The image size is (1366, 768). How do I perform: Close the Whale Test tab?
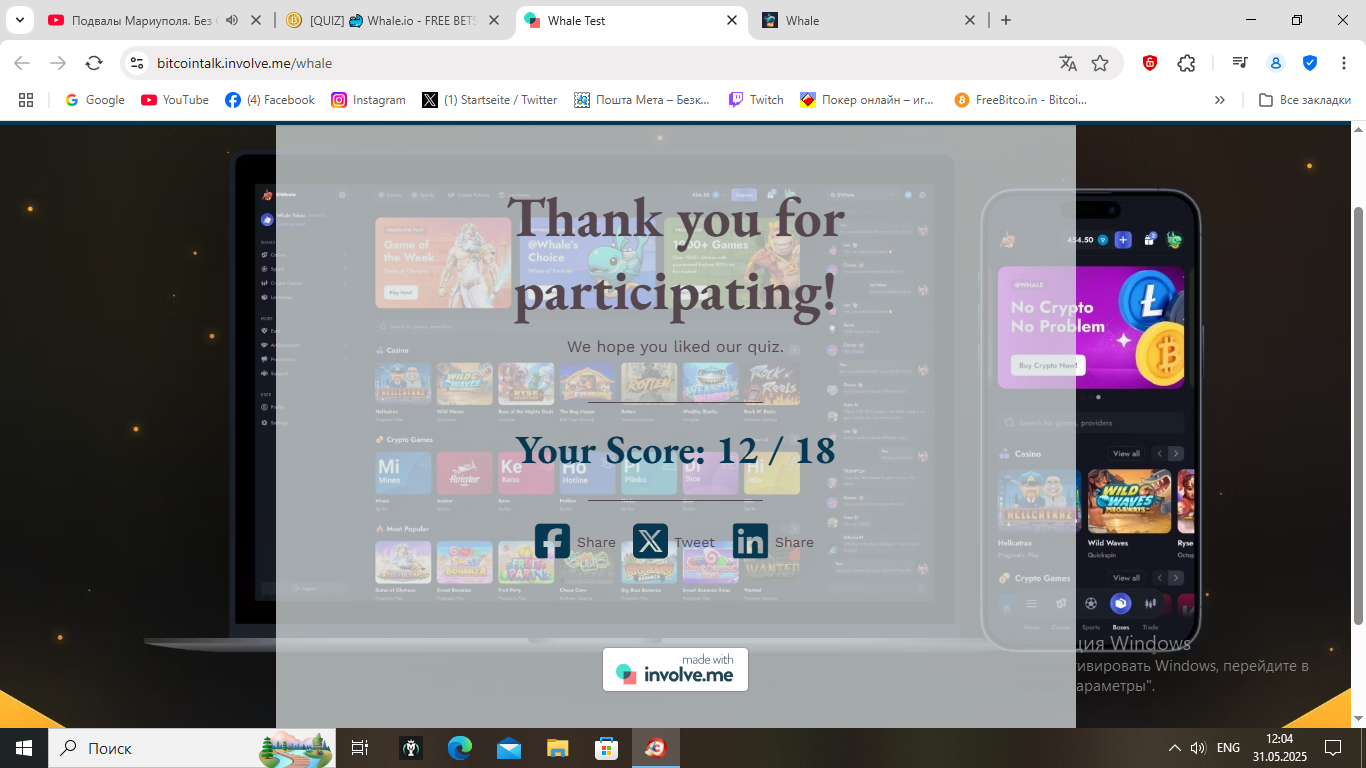(x=732, y=20)
